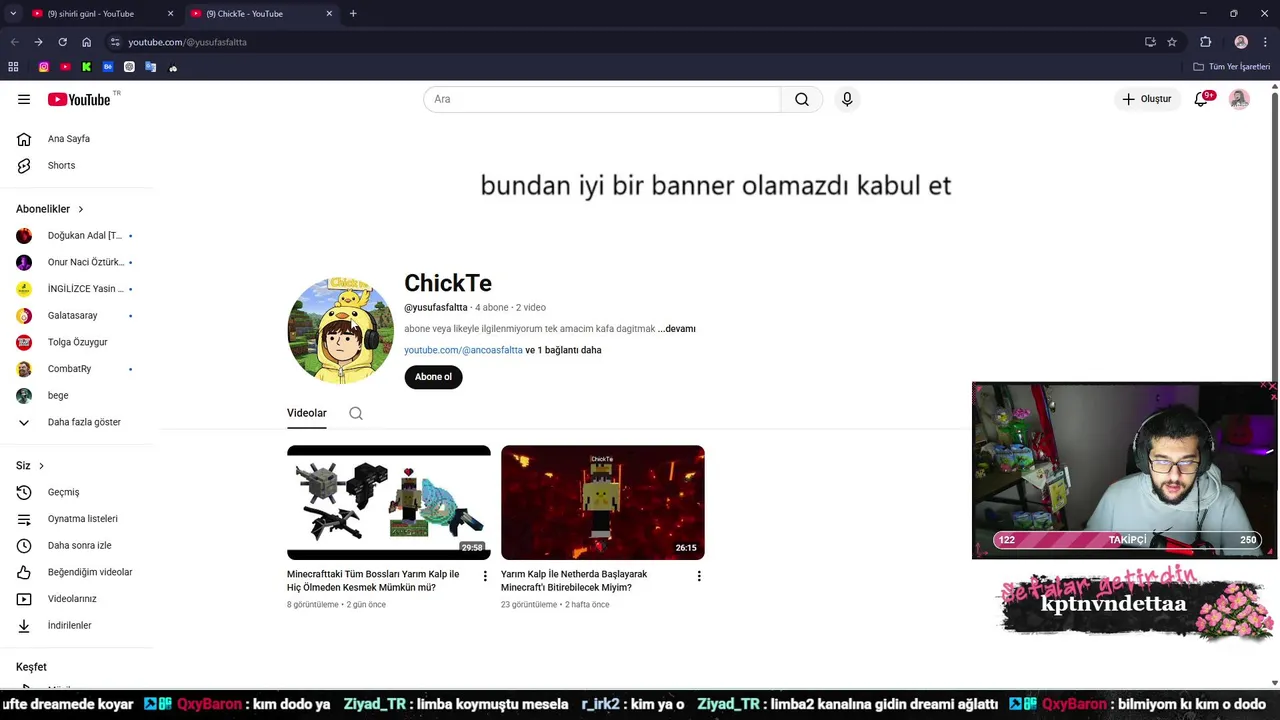Bookmark this page with the star

point(1172,42)
